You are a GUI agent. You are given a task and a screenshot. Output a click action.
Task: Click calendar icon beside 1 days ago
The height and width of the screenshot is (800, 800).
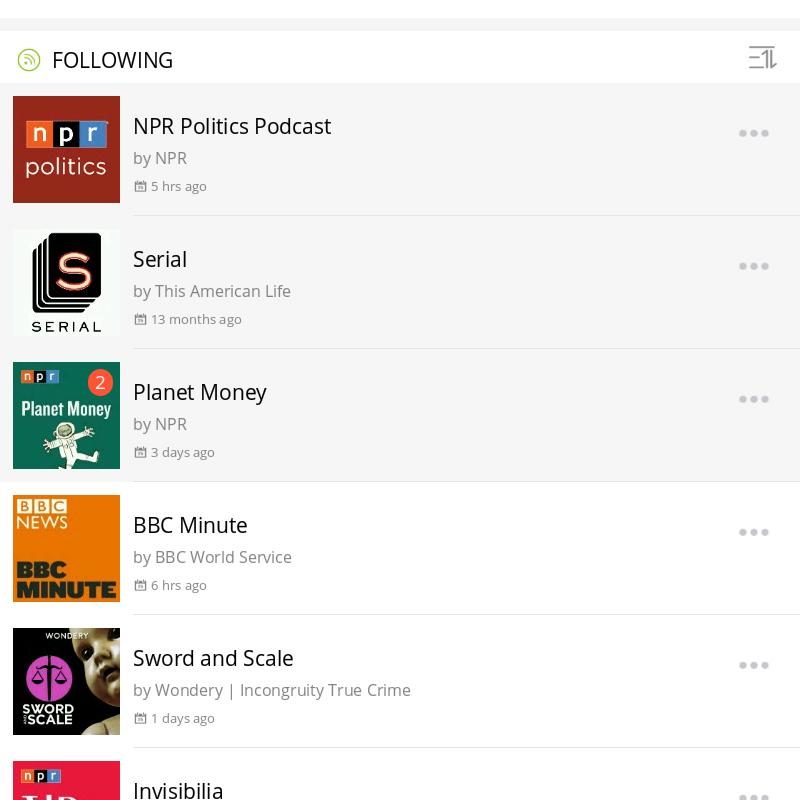click(x=140, y=718)
